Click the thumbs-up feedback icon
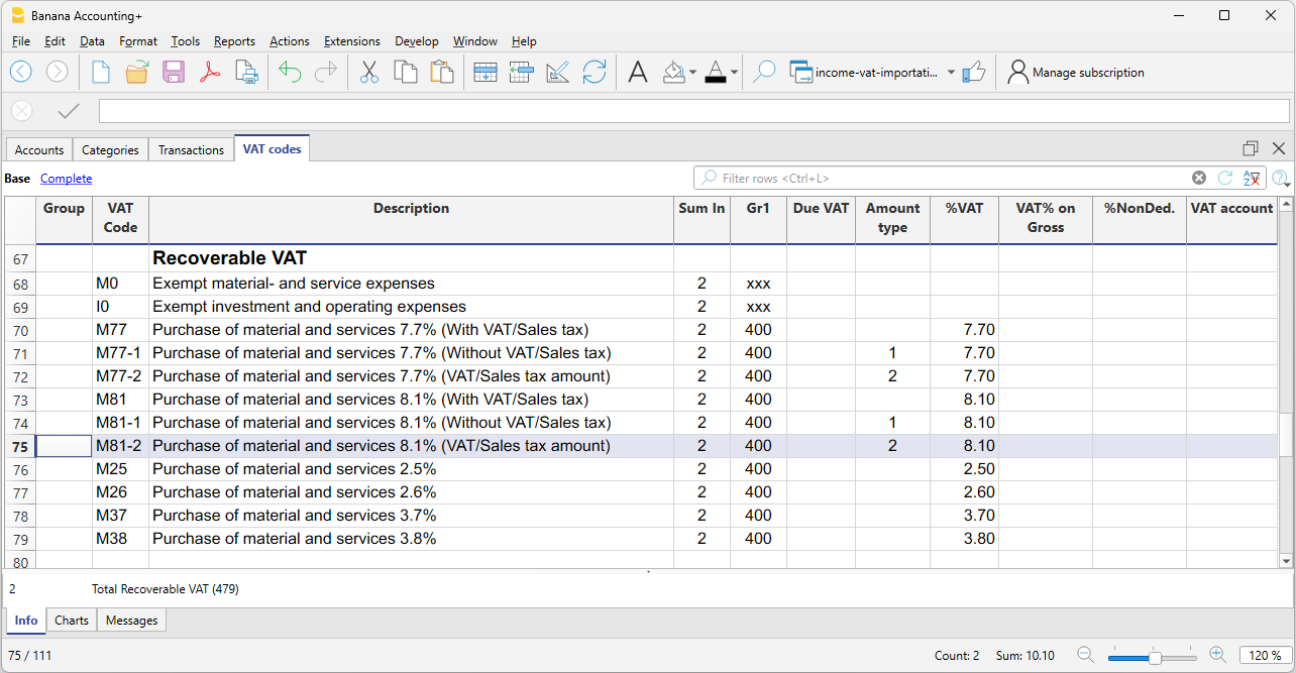The width and height of the screenshot is (1296, 673). pyautogui.click(x=974, y=72)
